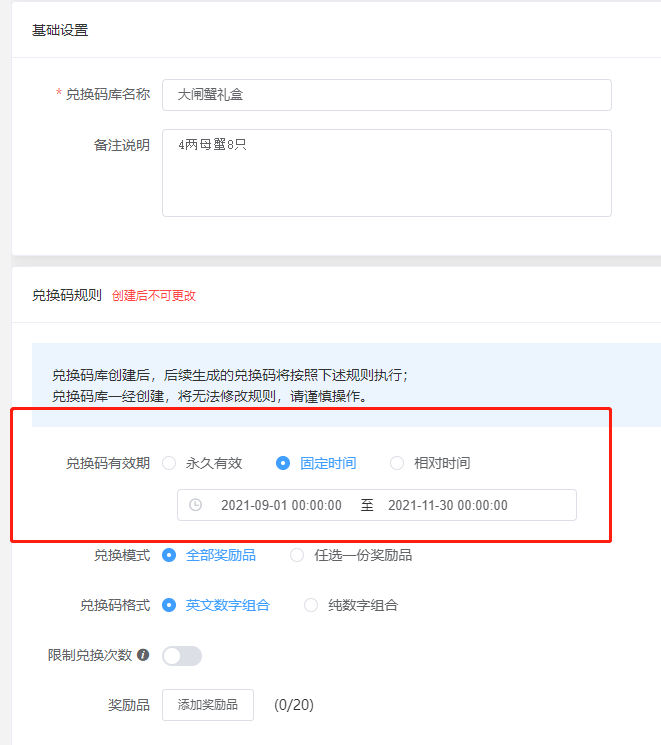This screenshot has width=661, height=745.
Task: Click the 兑换码格式 label
Action: tap(115, 605)
